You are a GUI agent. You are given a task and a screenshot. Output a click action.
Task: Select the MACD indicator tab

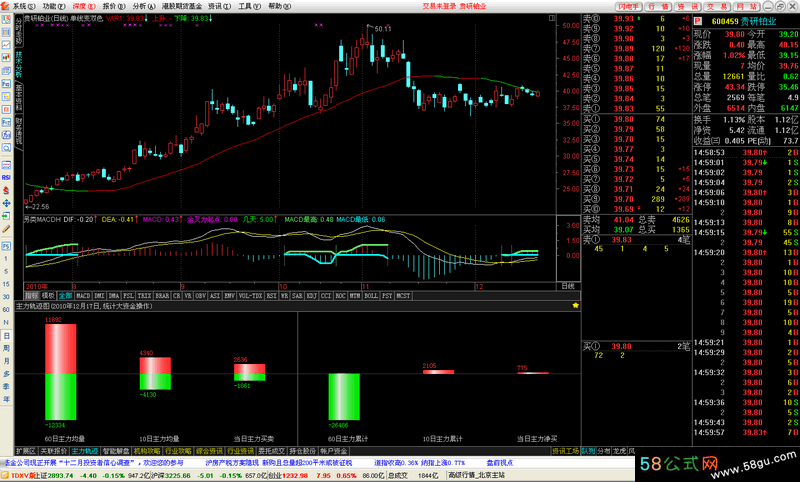(83, 296)
